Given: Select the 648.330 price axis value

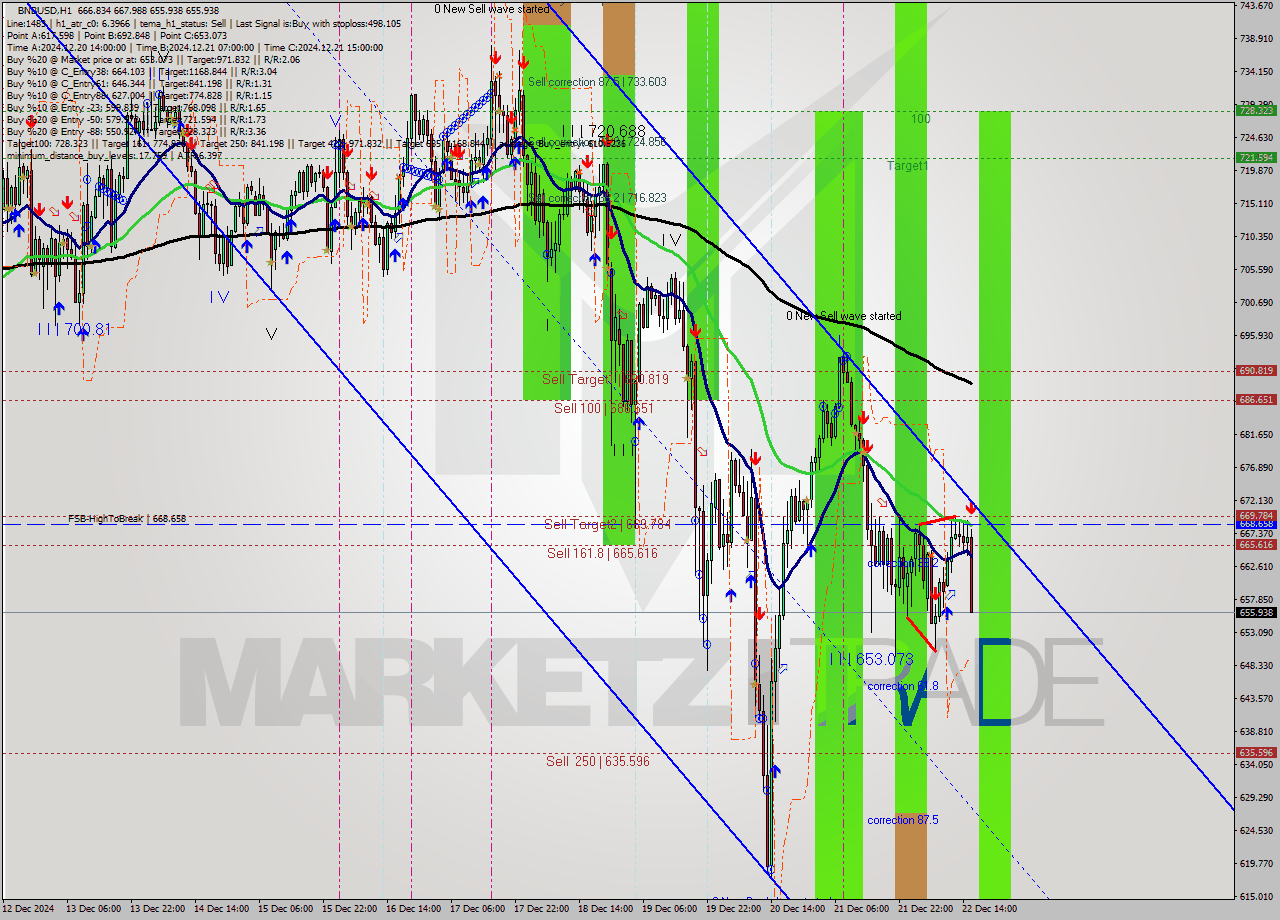Looking at the screenshot, I should point(1256,665).
